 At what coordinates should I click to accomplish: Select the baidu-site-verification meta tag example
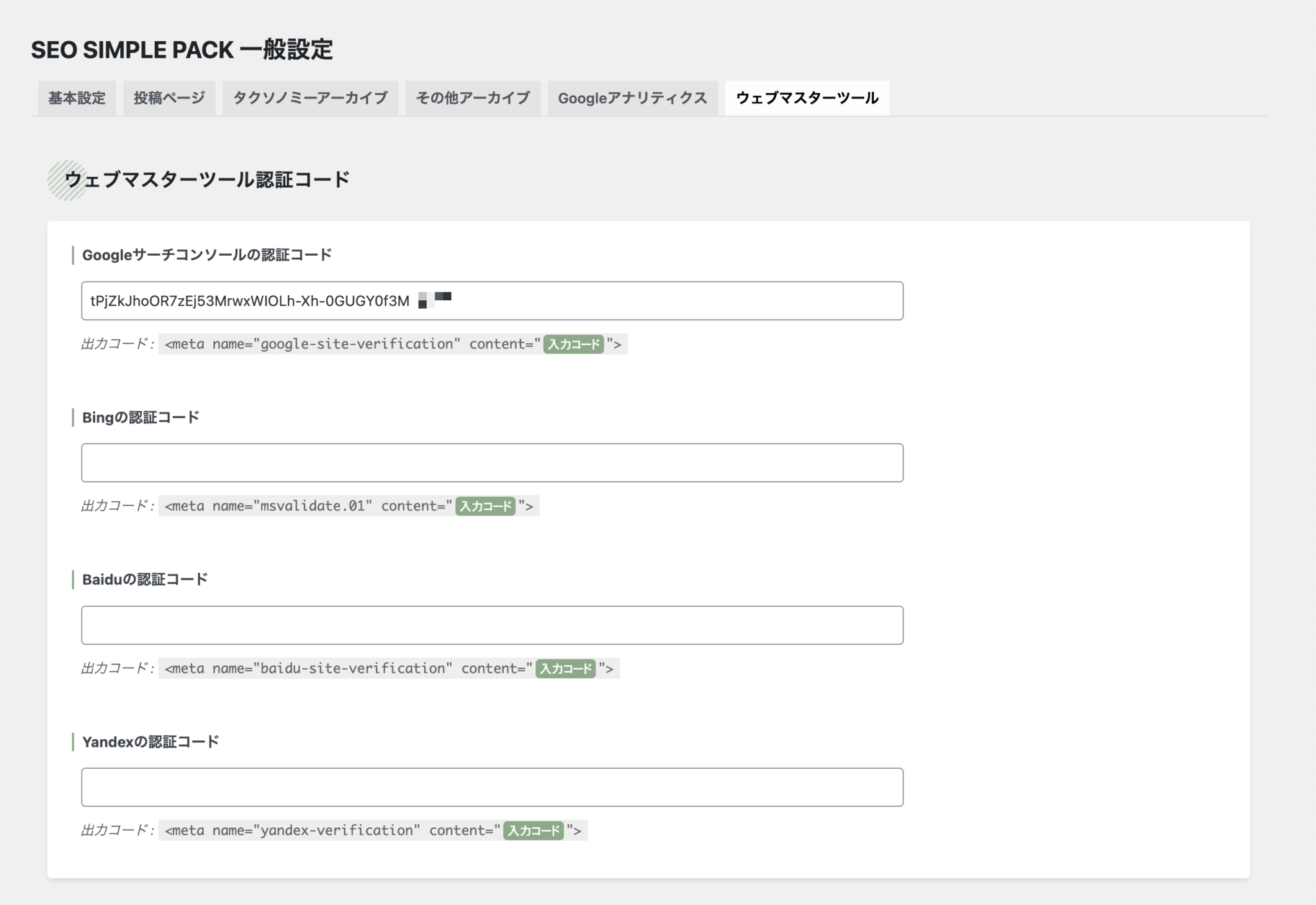[x=389, y=668]
